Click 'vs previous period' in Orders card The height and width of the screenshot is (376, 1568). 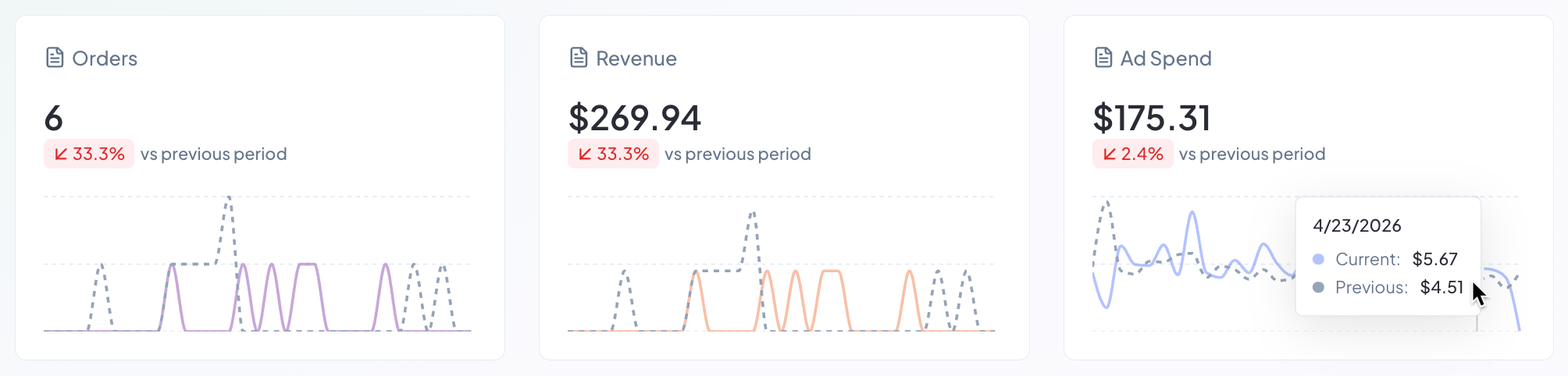[x=214, y=154]
